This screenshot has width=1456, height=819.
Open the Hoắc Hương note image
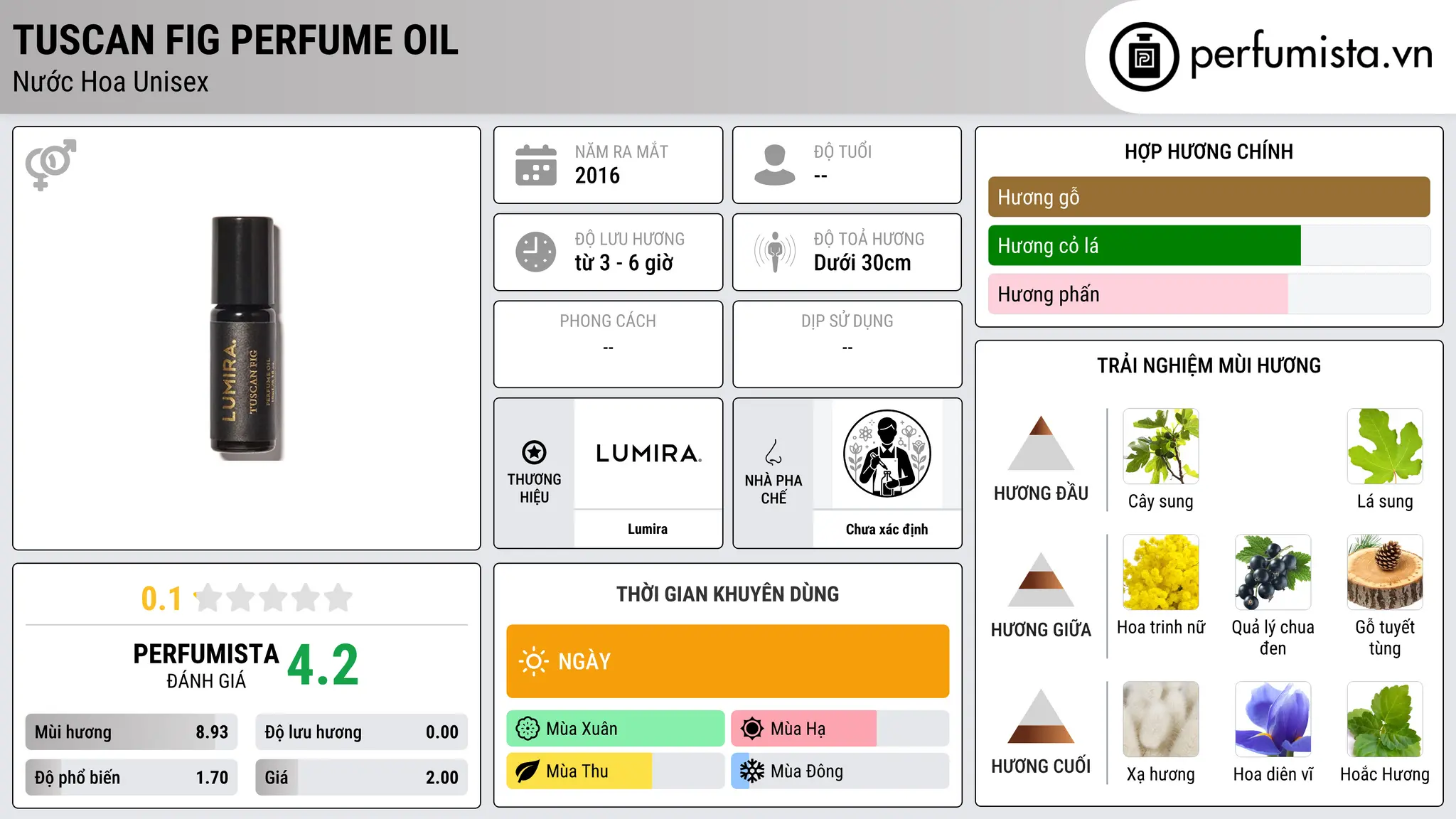[1385, 719]
